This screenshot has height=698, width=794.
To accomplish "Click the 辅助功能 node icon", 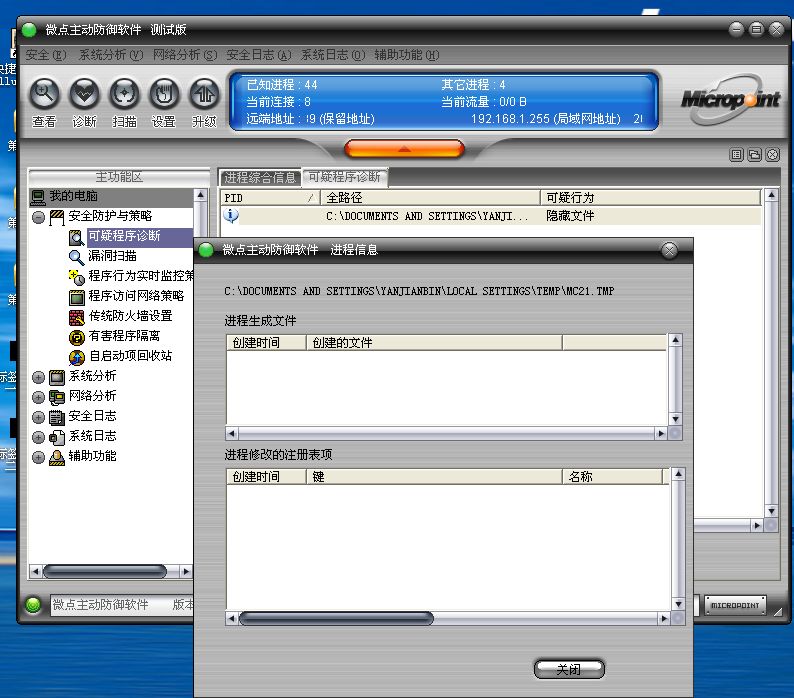I will click(57, 457).
